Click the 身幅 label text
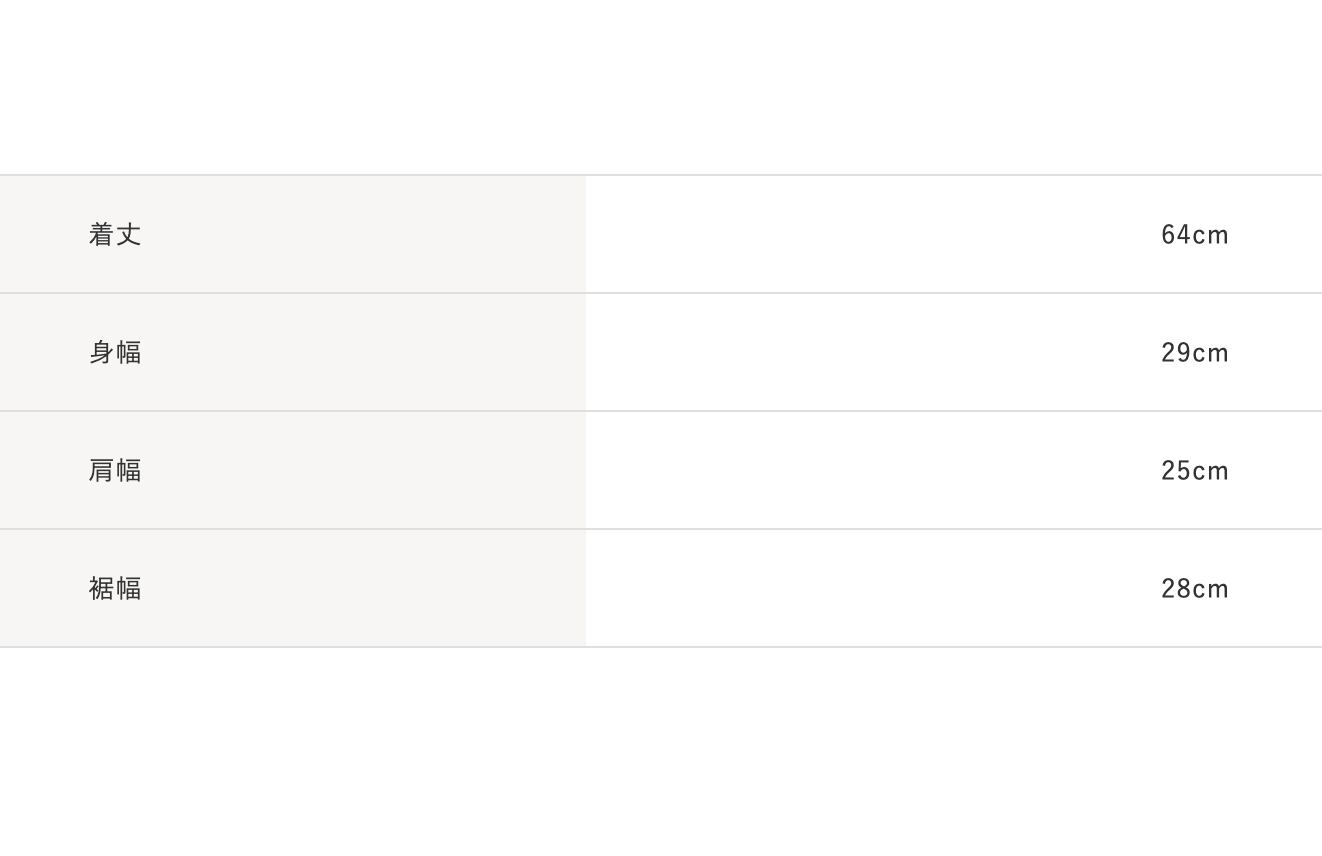 coord(115,352)
